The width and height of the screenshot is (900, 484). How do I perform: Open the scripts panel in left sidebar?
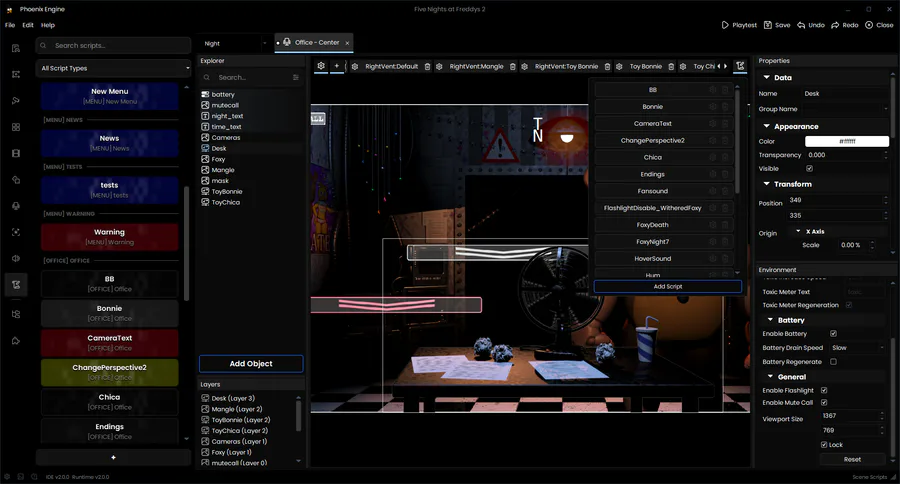(x=16, y=285)
